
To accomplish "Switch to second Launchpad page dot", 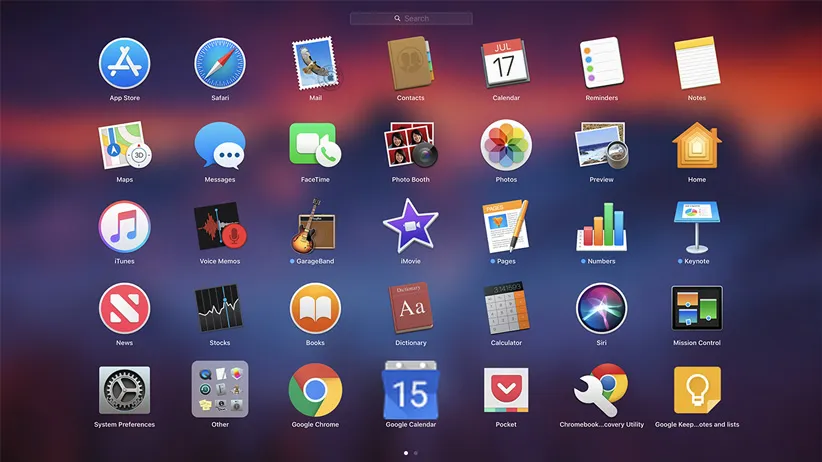I will coord(416,453).
